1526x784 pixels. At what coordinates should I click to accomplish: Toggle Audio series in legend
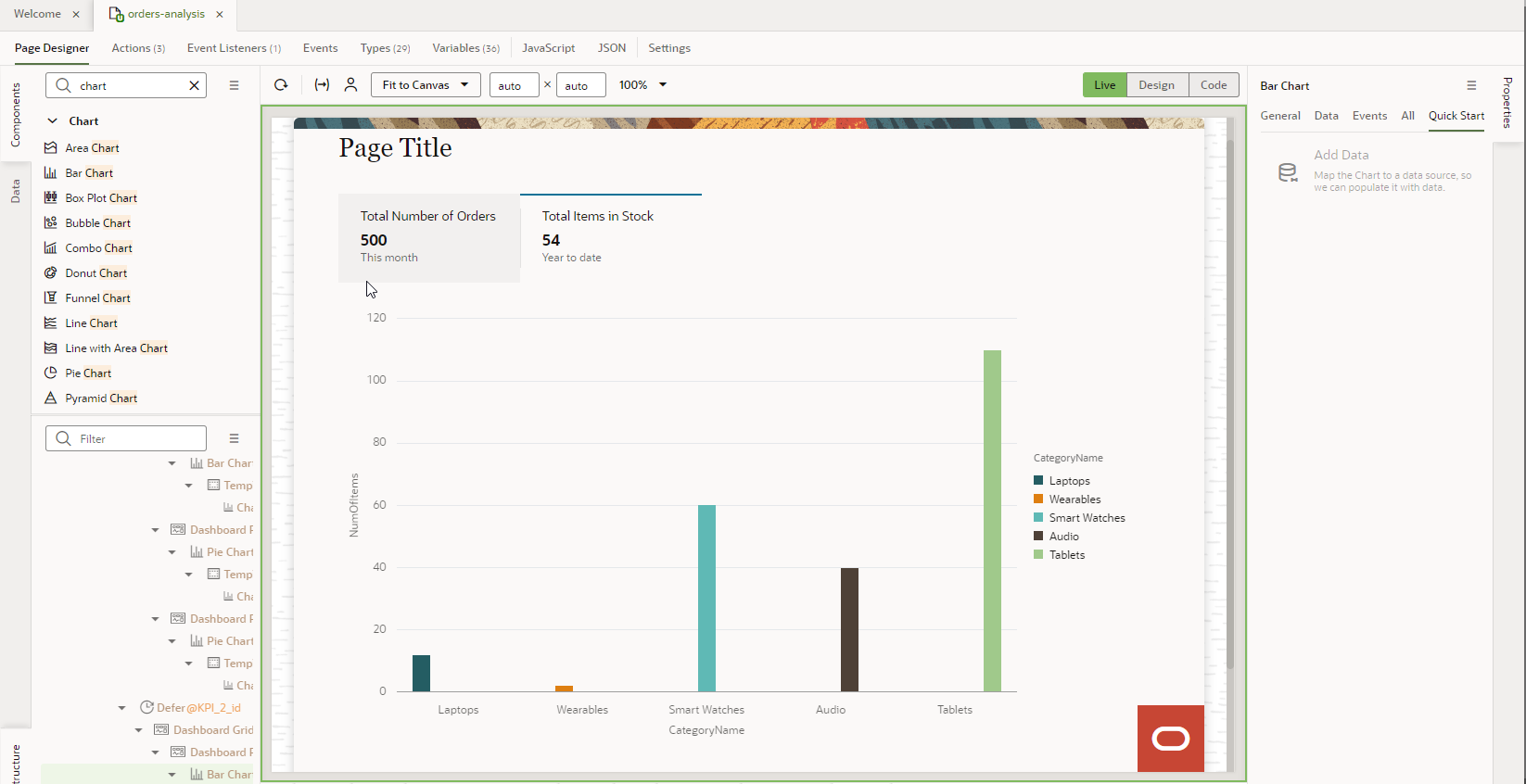click(x=1056, y=536)
